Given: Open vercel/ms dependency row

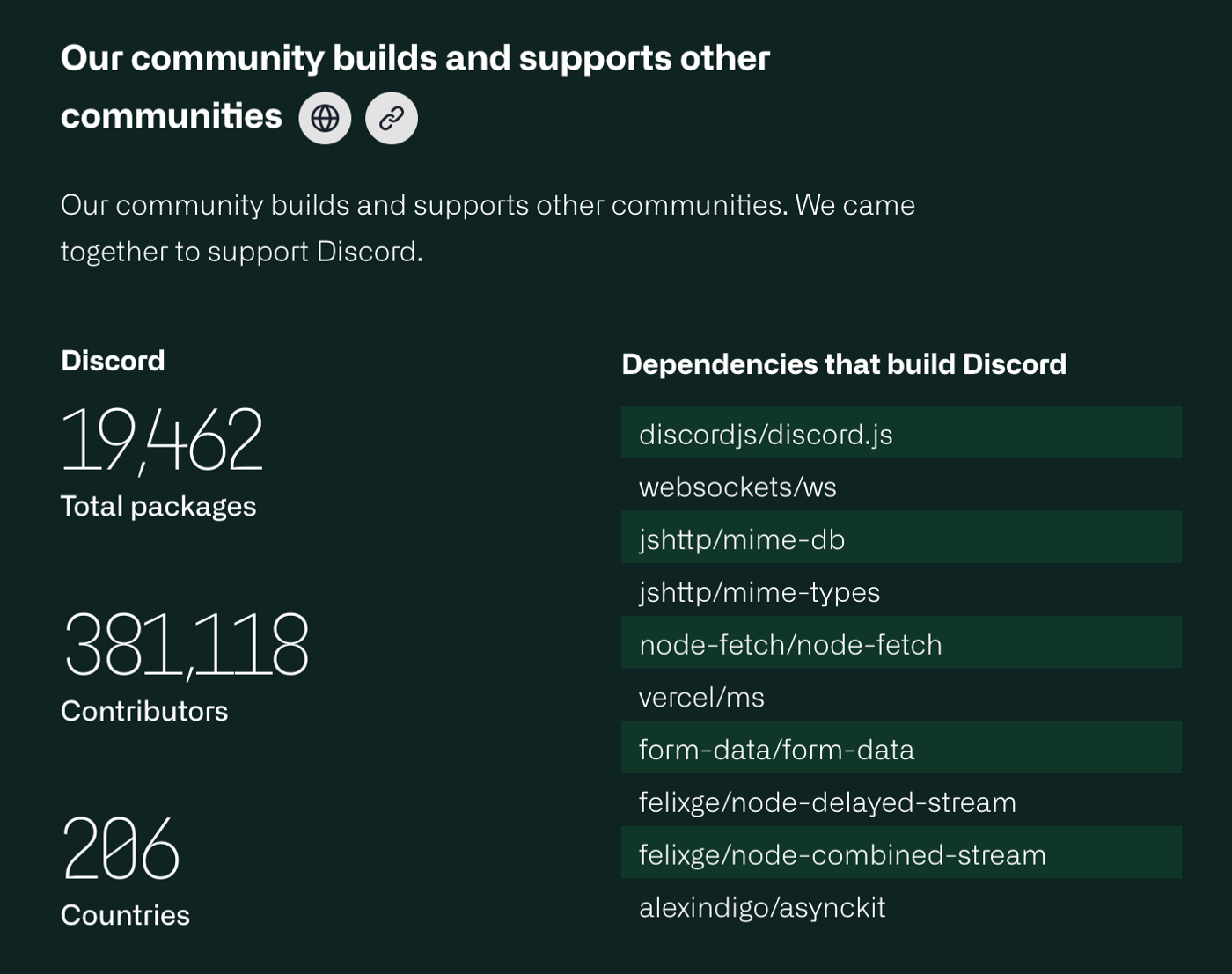Looking at the screenshot, I should tap(901, 695).
